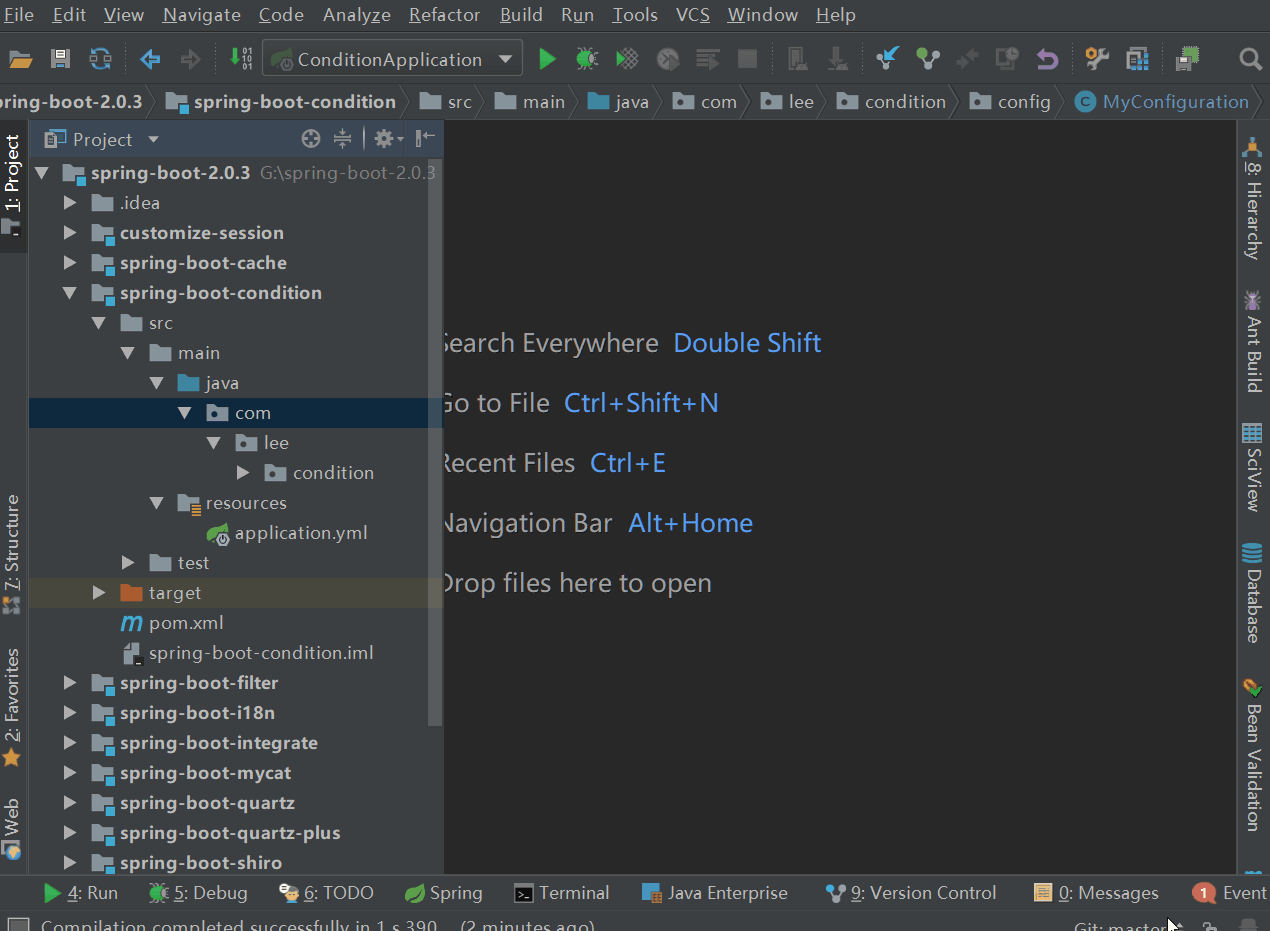Open the 9: Version Control tab
This screenshot has height=931, width=1270.
[910, 893]
